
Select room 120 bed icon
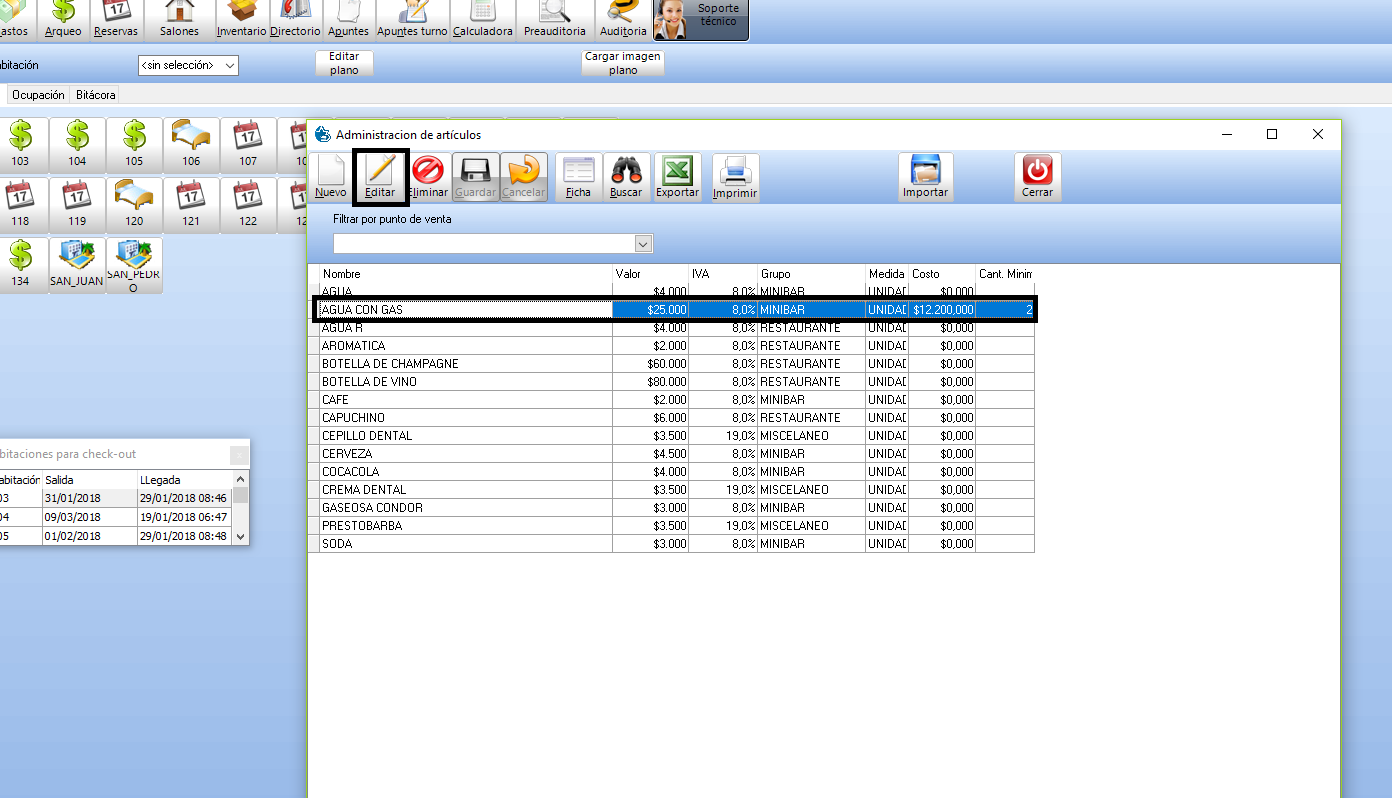134,205
